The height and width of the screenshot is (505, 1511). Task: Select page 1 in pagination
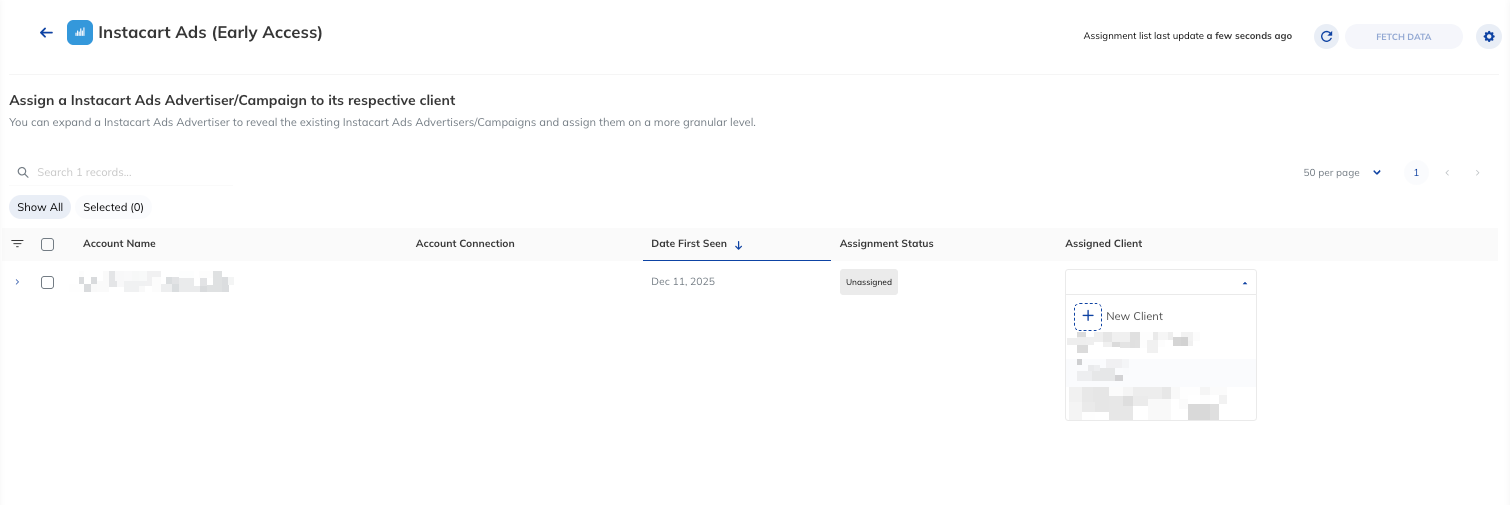point(1415,173)
